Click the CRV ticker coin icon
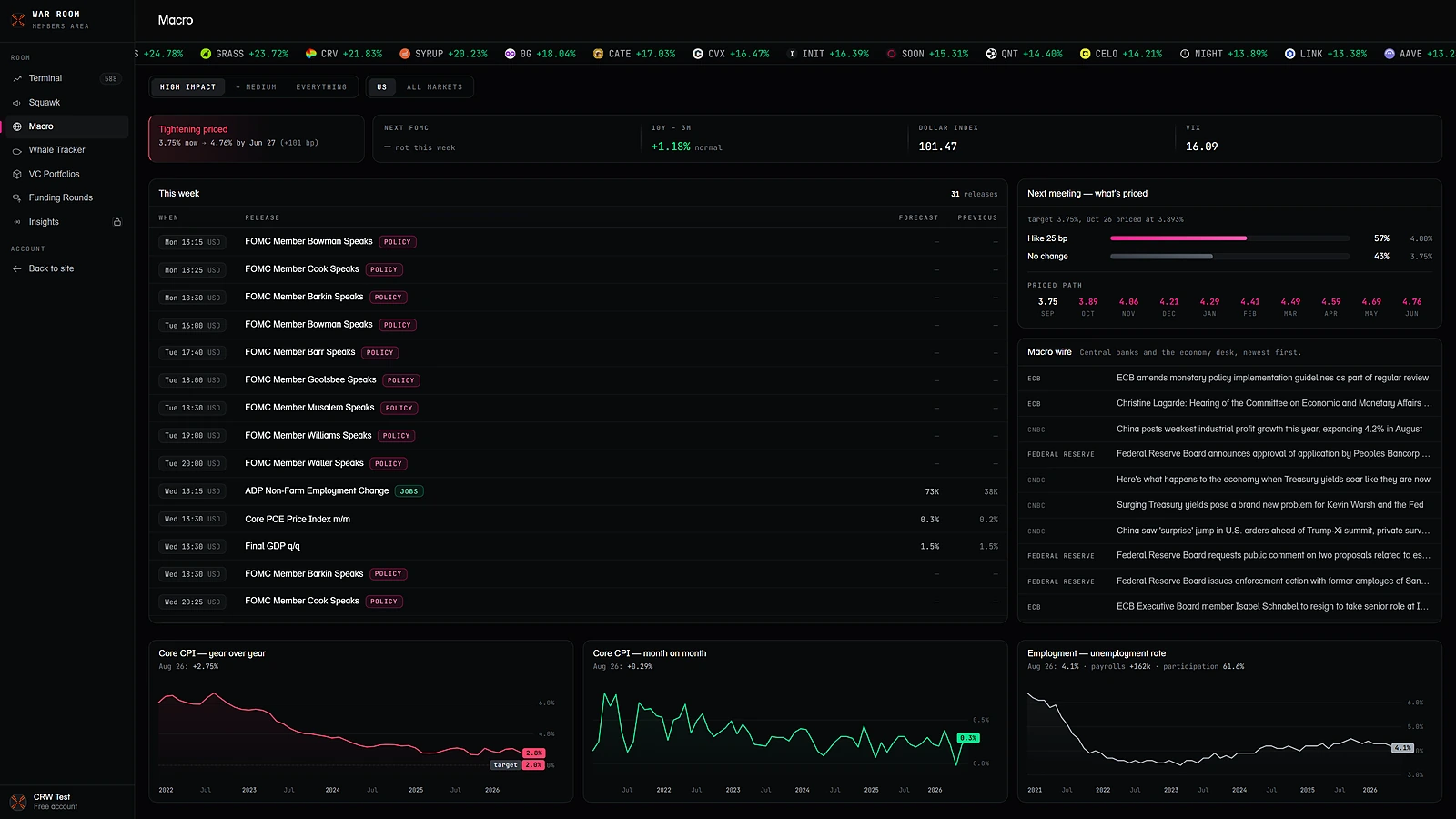This screenshot has height=819, width=1456. [x=311, y=54]
